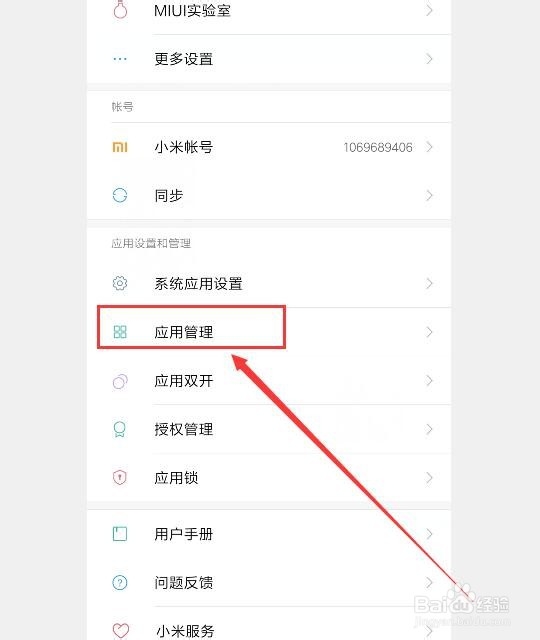Tap the 授权管理 badge icon
The width and height of the screenshot is (540, 640).
tap(120, 429)
